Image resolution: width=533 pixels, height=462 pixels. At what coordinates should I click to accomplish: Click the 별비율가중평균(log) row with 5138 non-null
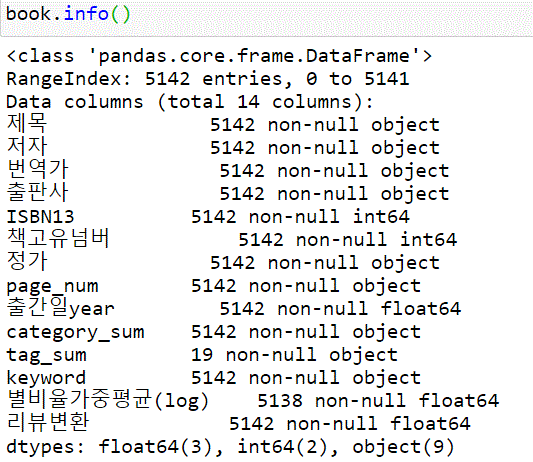(x=253, y=400)
